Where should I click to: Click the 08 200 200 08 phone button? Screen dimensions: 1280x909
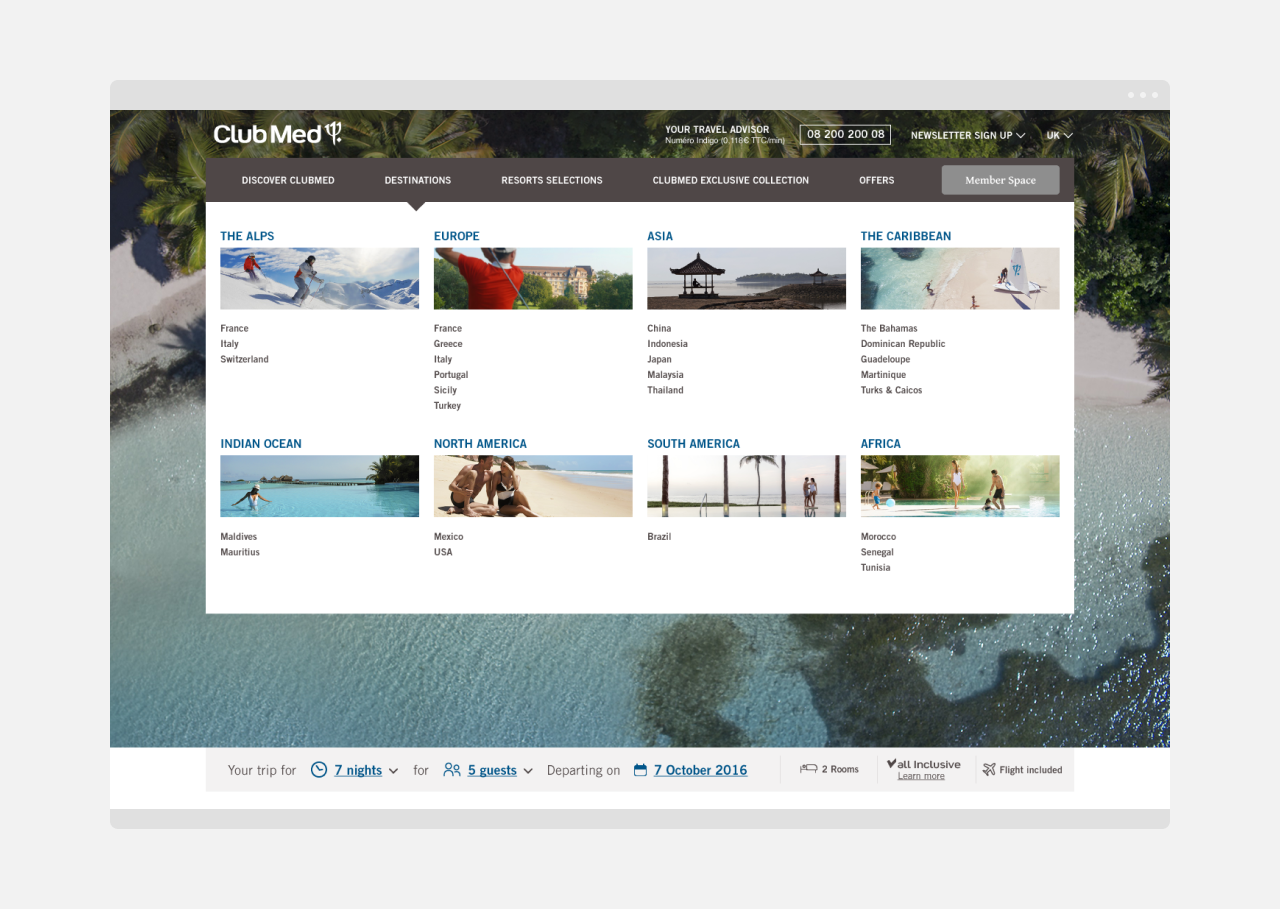coord(845,134)
